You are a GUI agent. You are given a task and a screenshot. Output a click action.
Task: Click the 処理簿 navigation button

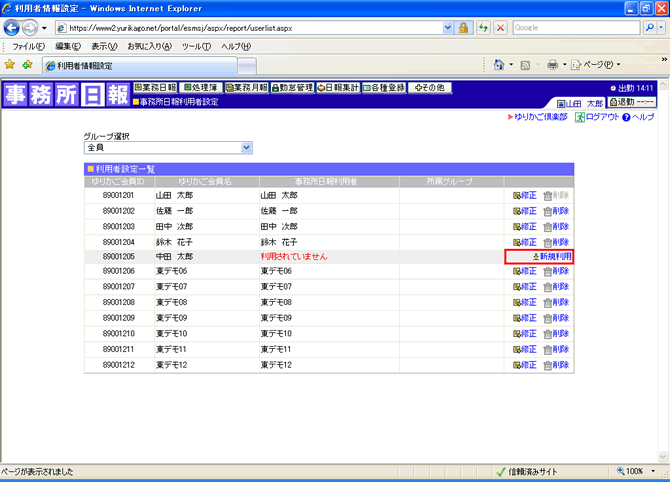pyautogui.click(x=201, y=88)
